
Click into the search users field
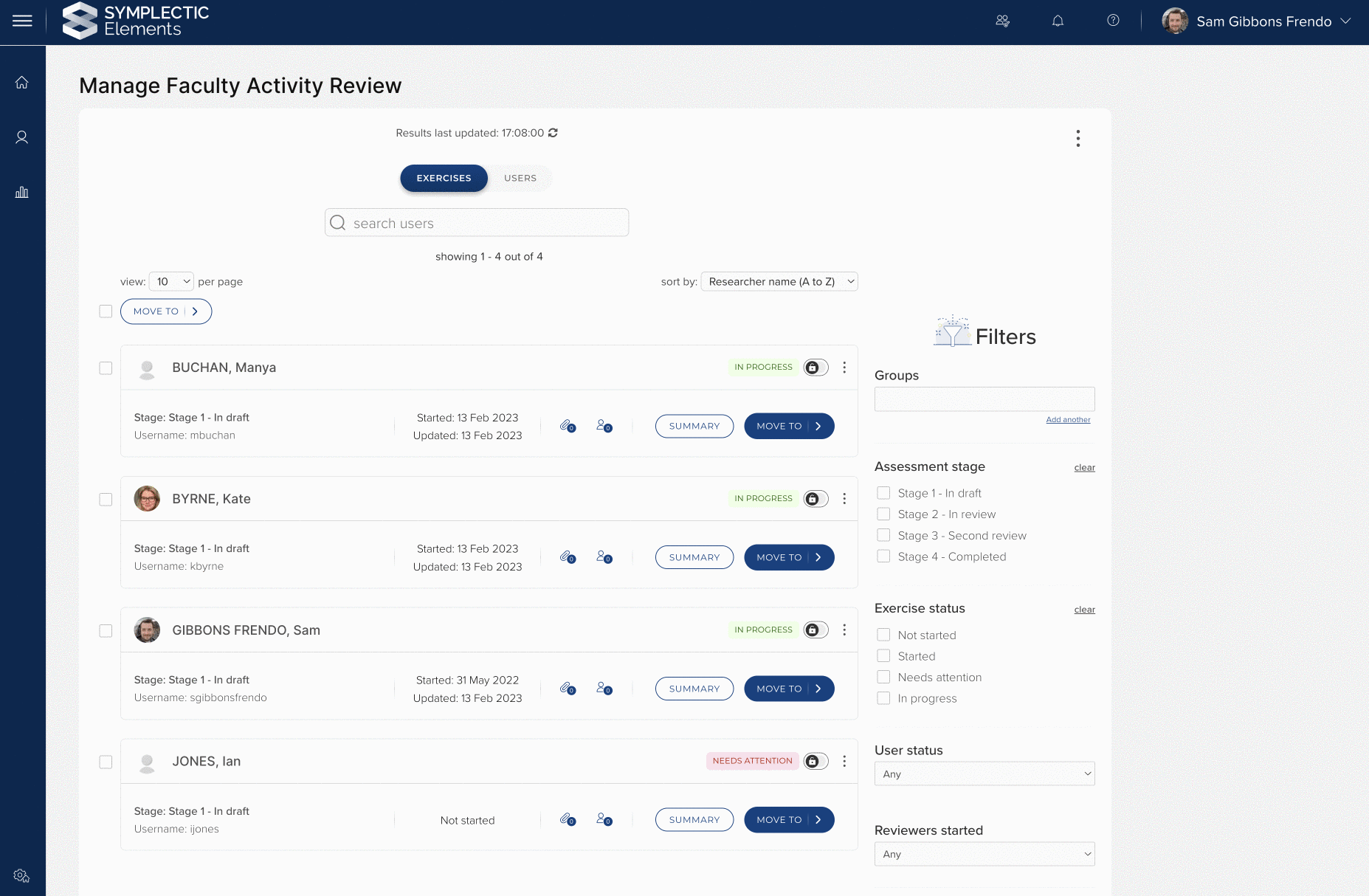[x=477, y=223]
